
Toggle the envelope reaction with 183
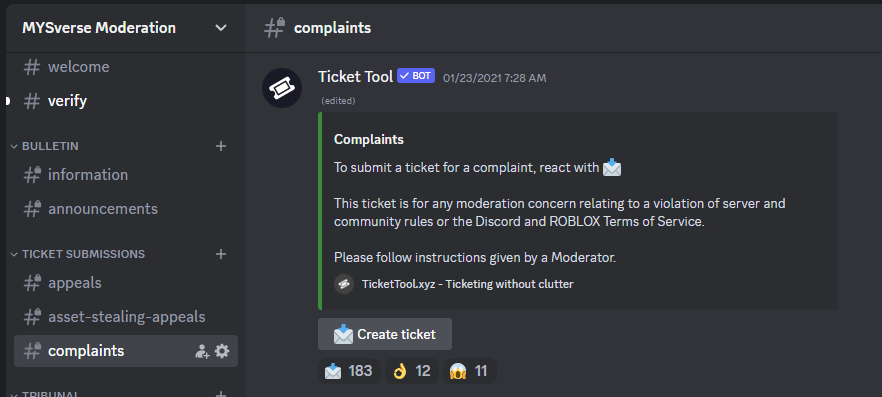(349, 371)
